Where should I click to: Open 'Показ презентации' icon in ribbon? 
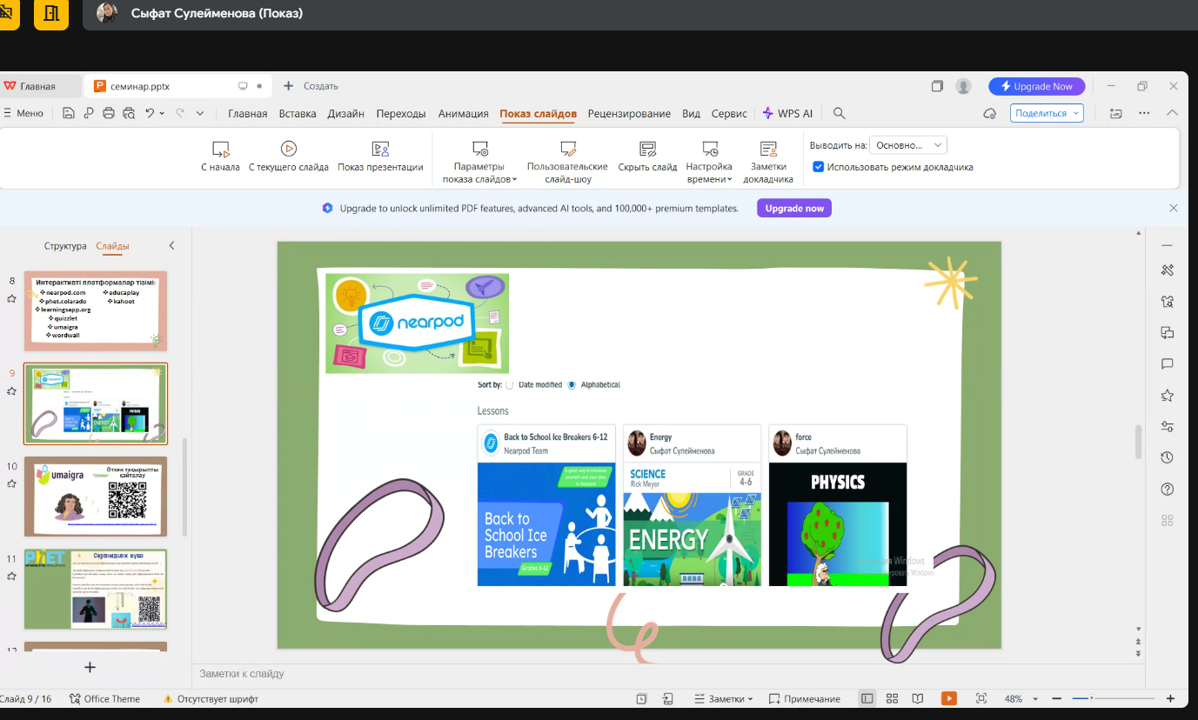click(380, 149)
